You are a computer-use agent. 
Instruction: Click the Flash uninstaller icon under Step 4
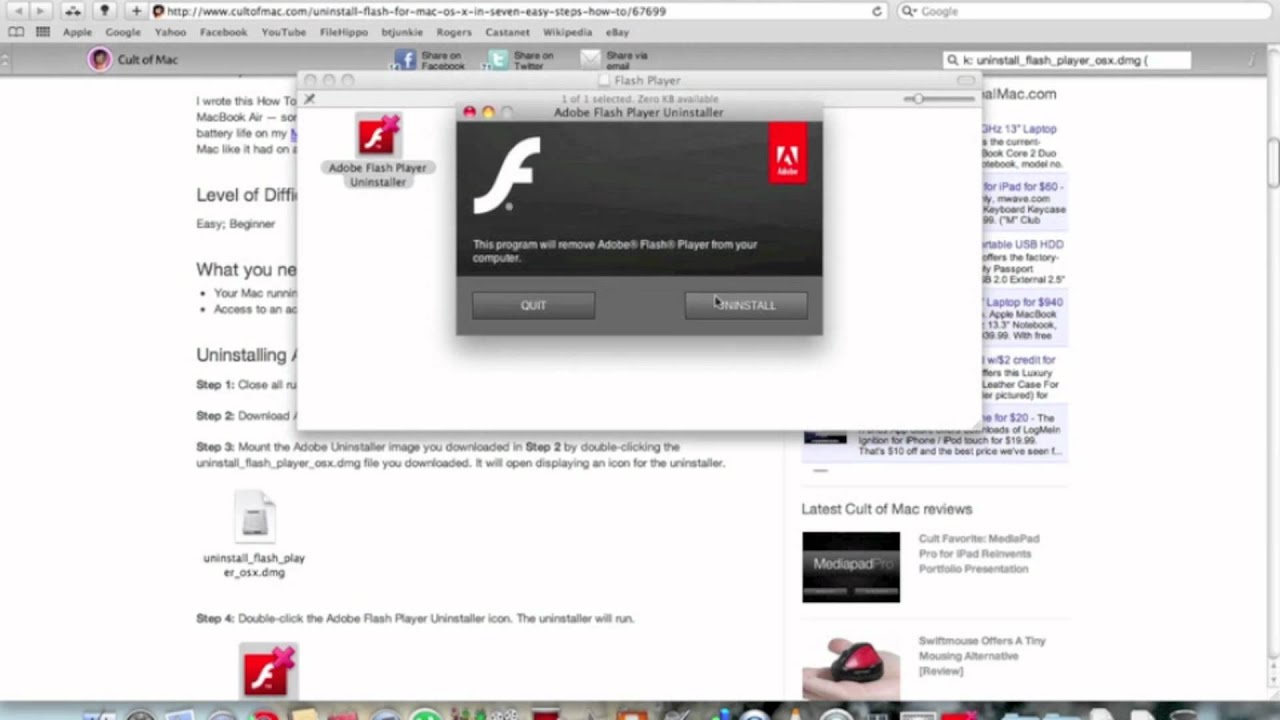tap(269, 669)
